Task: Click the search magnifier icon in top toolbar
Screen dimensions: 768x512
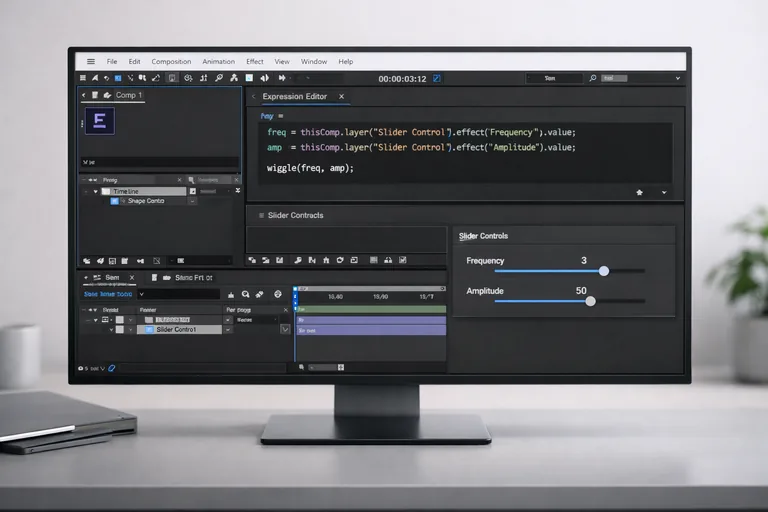Action: [x=593, y=78]
